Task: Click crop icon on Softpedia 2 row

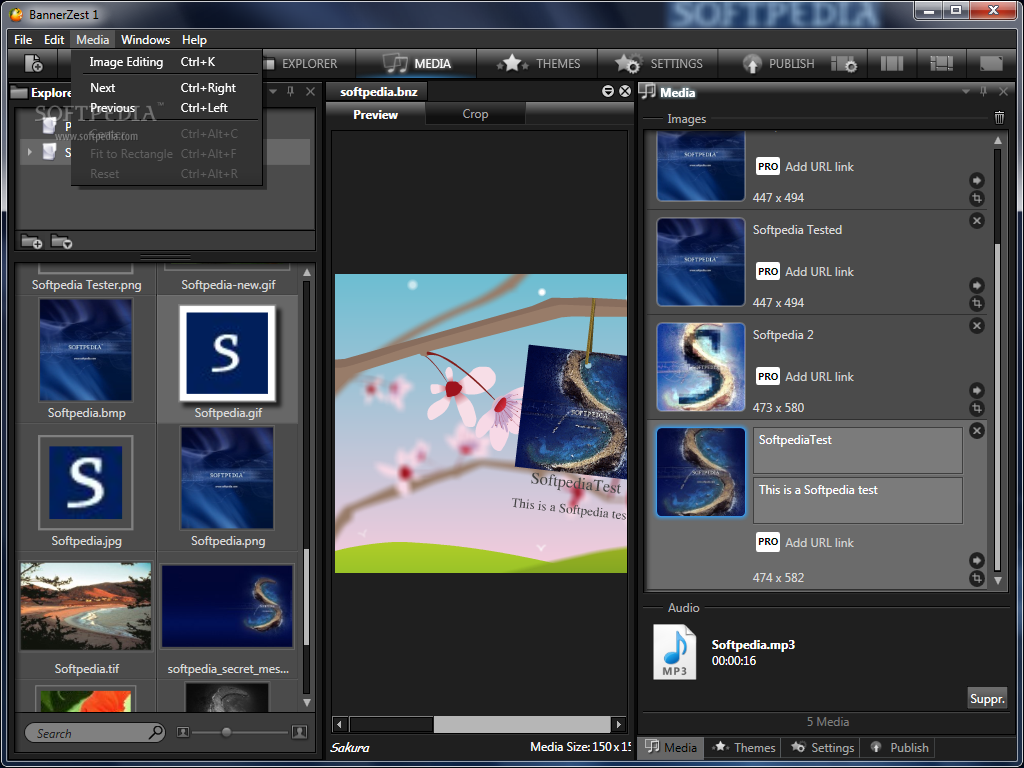Action: pos(976,408)
